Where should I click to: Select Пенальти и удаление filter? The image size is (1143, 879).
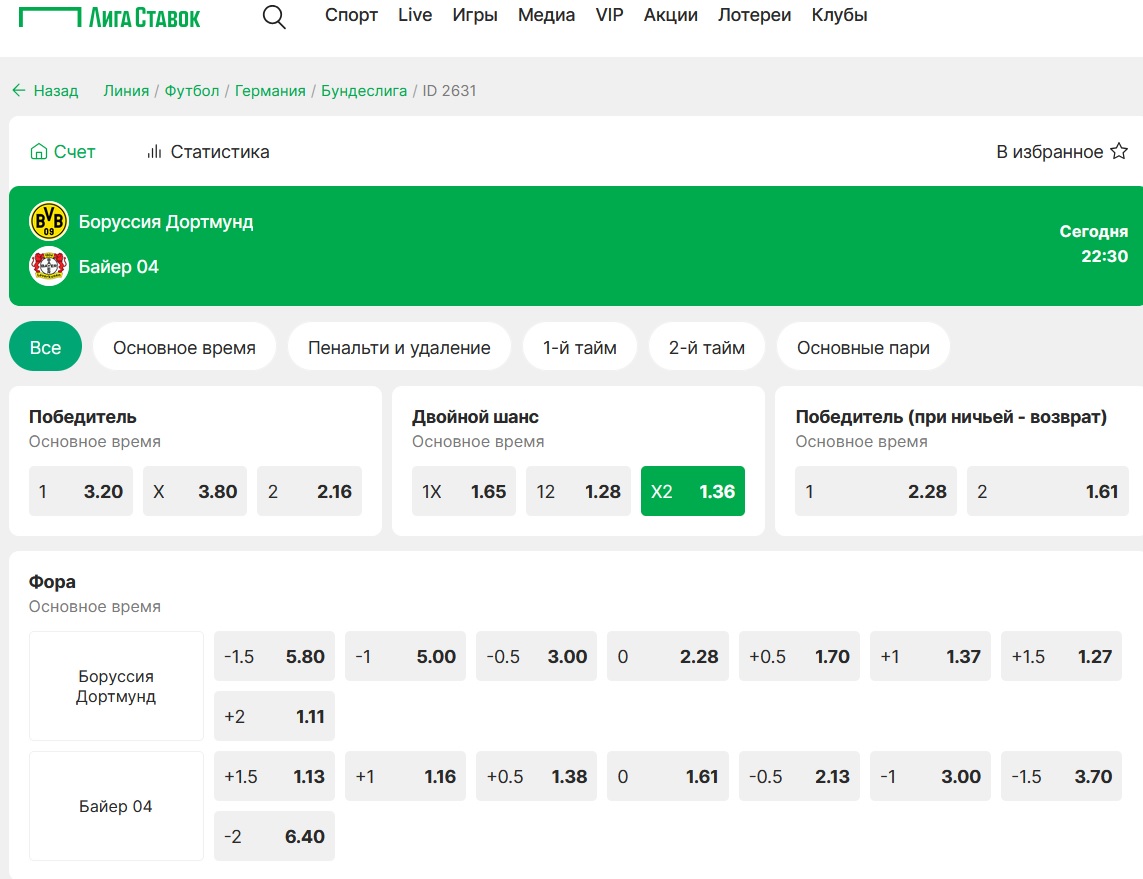click(399, 347)
